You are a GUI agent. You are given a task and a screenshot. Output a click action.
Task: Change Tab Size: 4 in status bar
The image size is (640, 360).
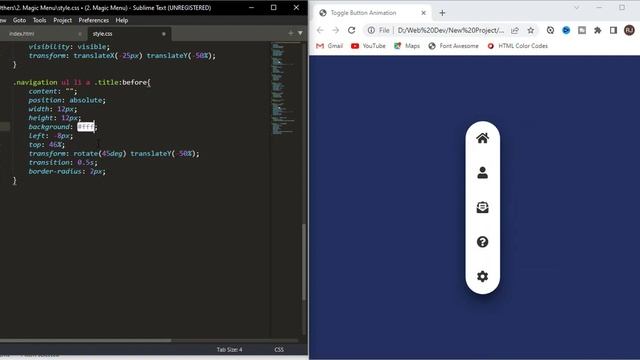(x=229, y=350)
